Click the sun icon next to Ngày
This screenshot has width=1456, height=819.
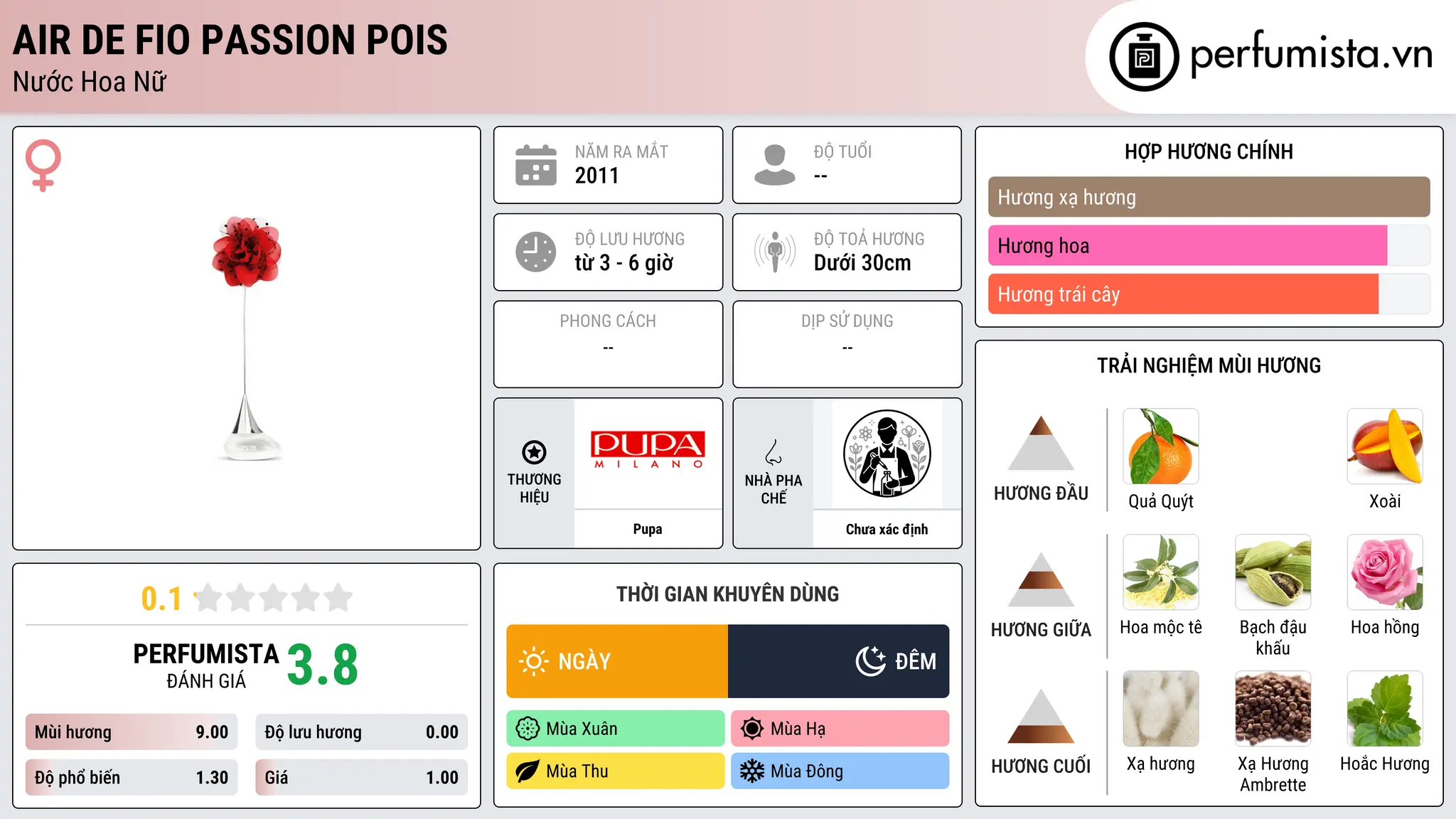coord(533,661)
